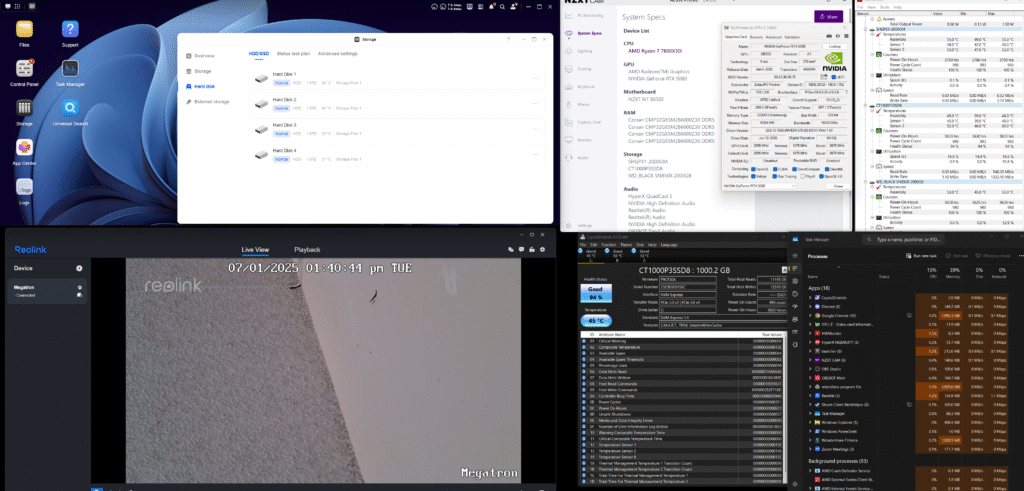Expand the Google Chrome row in Task Manager
Viewport: 1024px width, 491px height.
click(810, 315)
